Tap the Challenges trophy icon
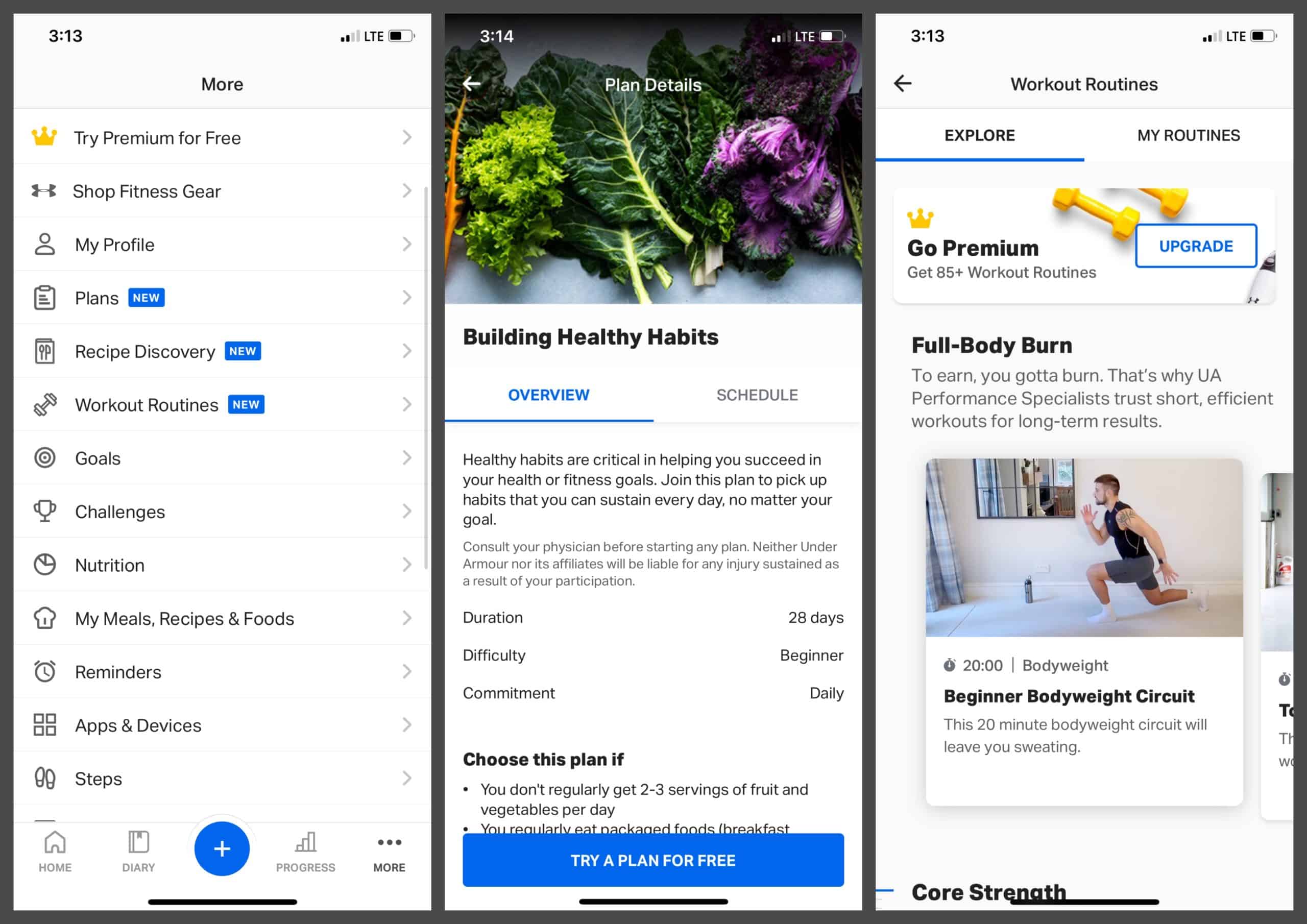The height and width of the screenshot is (924, 1307). (x=44, y=512)
